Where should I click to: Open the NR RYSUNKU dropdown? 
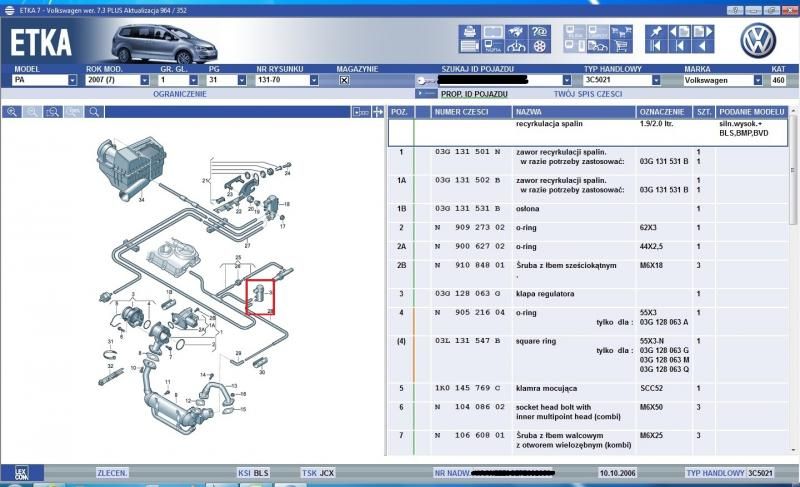click(x=314, y=80)
